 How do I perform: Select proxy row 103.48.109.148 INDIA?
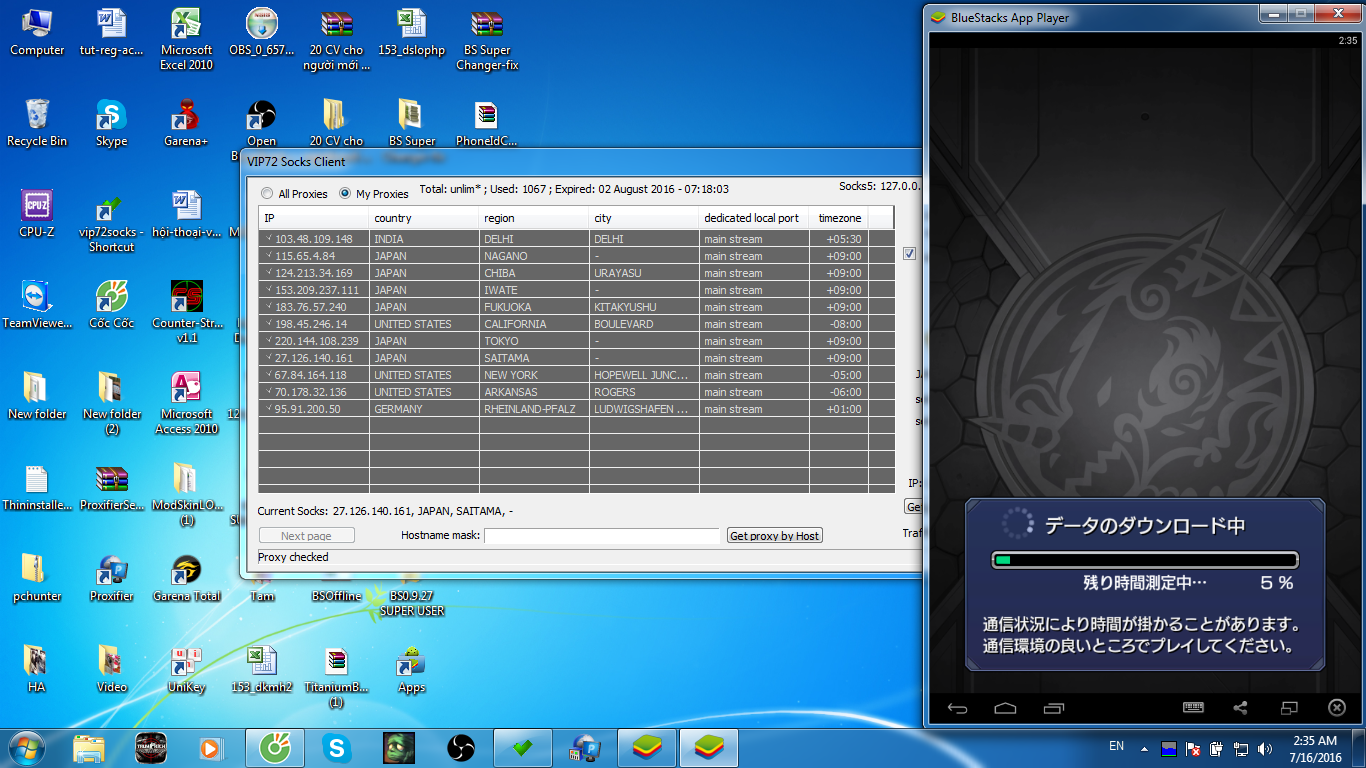(576, 239)
